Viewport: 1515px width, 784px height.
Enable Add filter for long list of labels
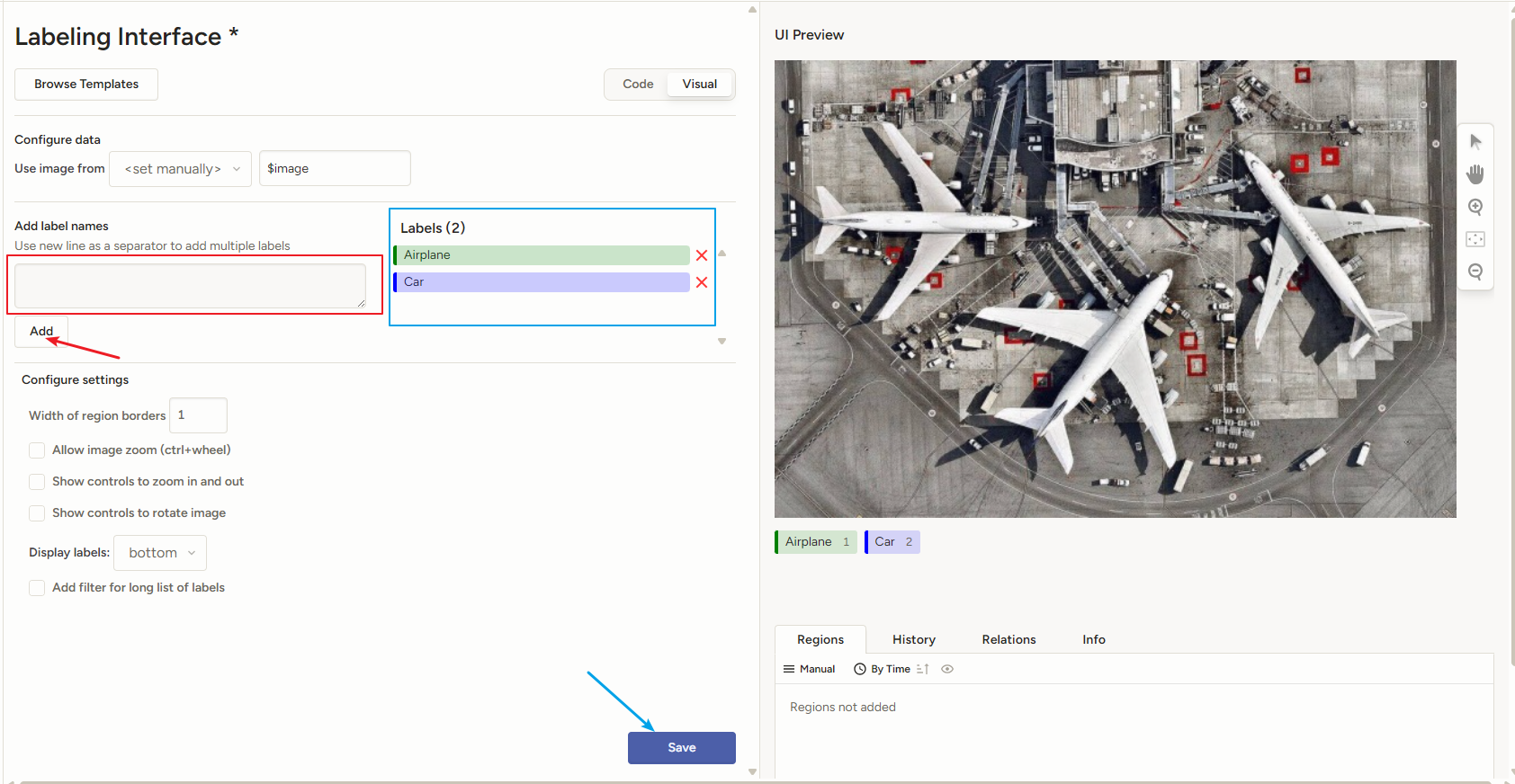(x=37, y=588)
